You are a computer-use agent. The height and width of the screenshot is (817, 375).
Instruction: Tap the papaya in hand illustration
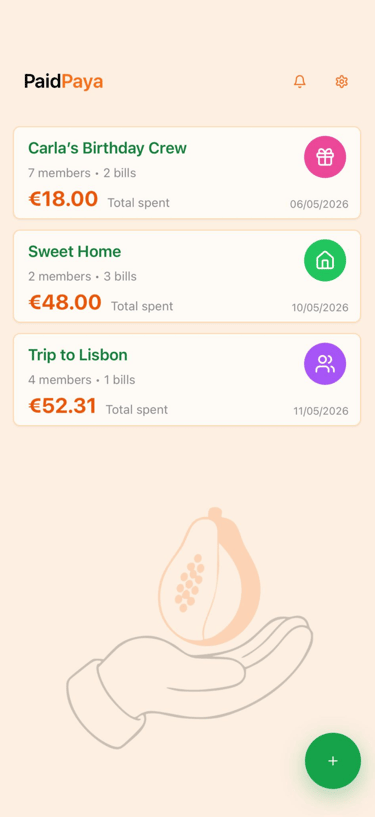tap(190, 628)
